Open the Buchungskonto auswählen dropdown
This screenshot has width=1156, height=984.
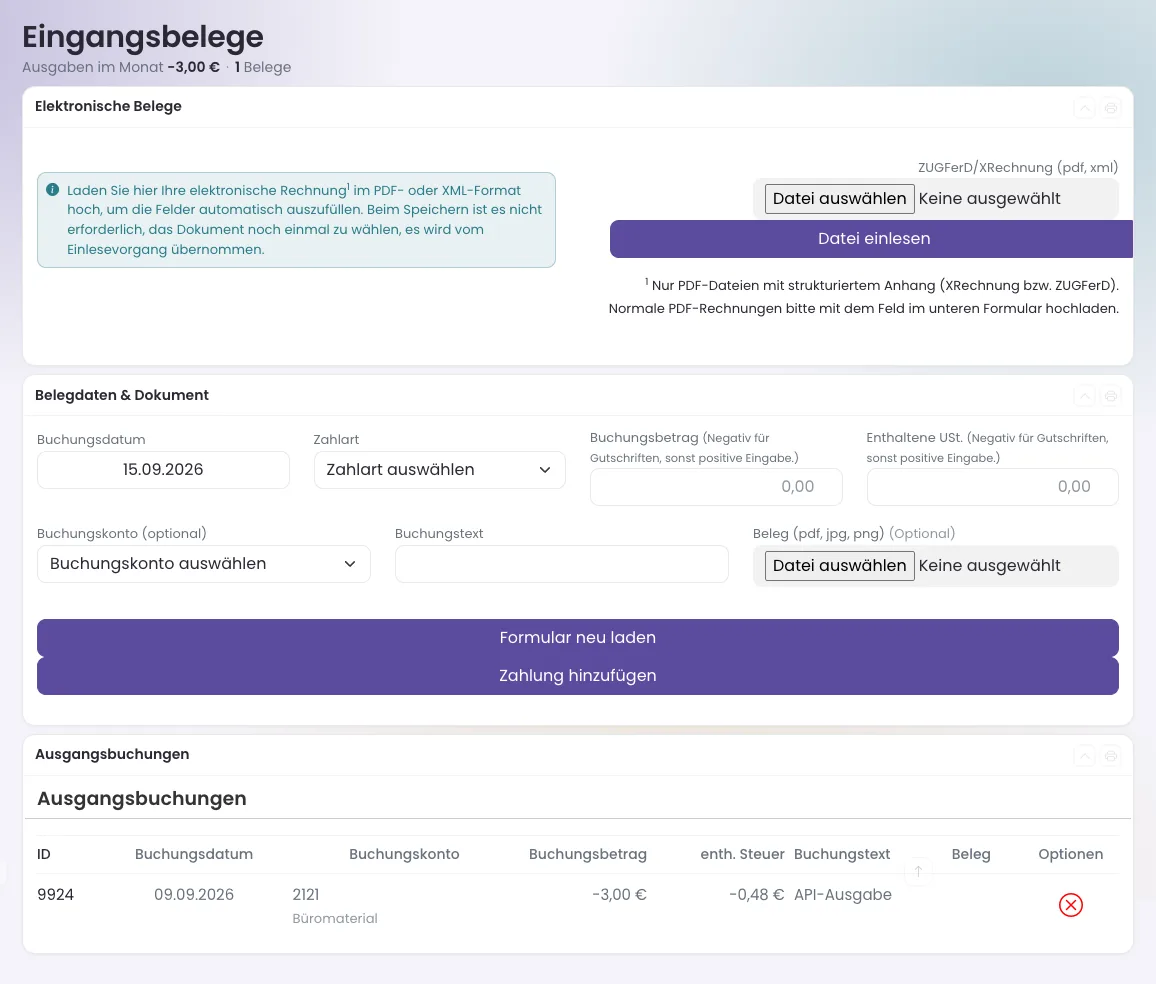[203, 564]
